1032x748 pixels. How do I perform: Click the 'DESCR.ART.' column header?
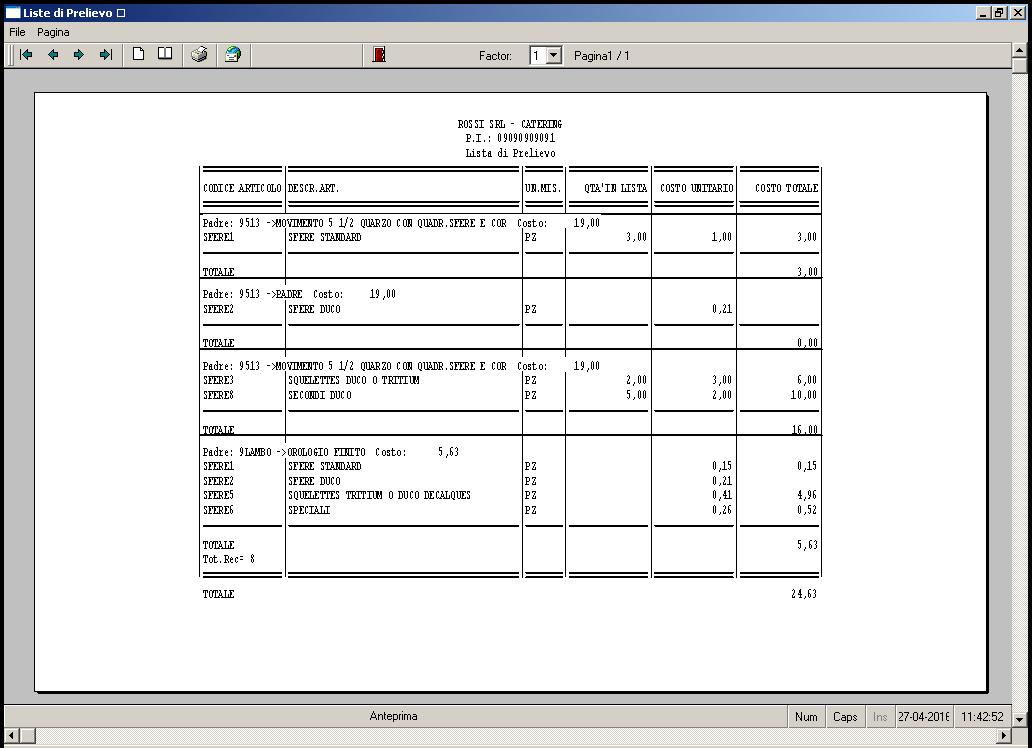314,188
